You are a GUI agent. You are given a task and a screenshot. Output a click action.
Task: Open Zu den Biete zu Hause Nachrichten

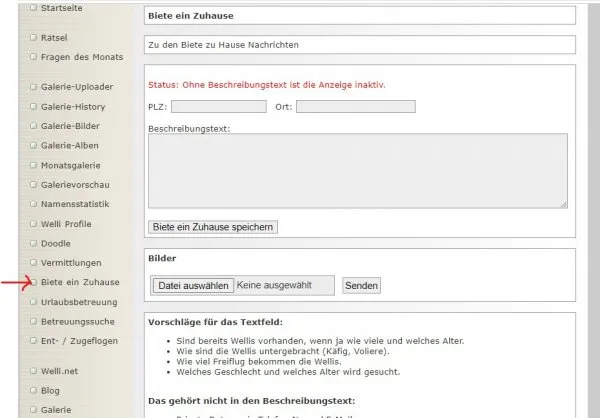(x=223, y=45)
